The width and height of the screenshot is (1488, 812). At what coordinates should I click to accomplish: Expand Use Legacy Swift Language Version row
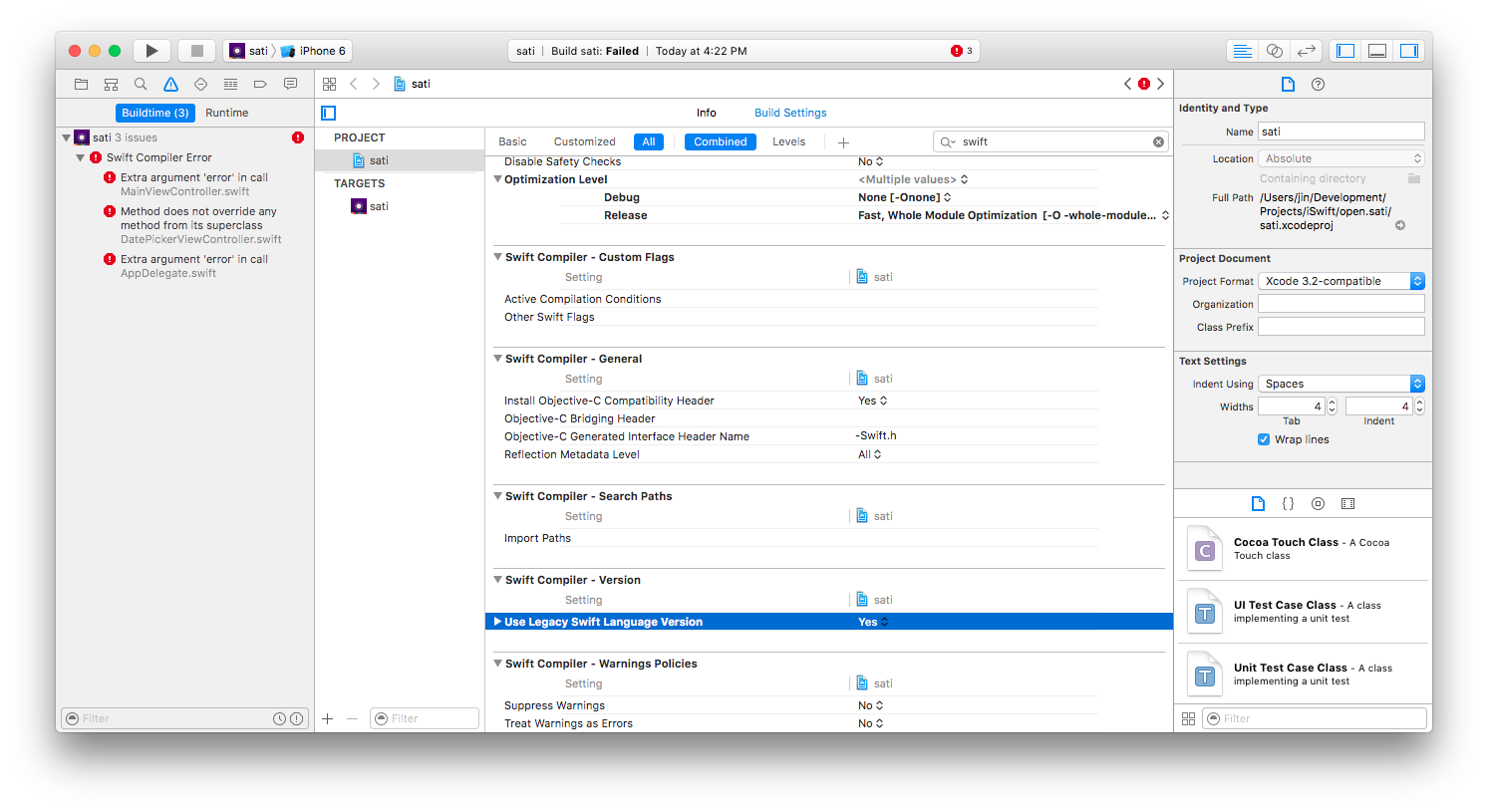click(497, 622)
